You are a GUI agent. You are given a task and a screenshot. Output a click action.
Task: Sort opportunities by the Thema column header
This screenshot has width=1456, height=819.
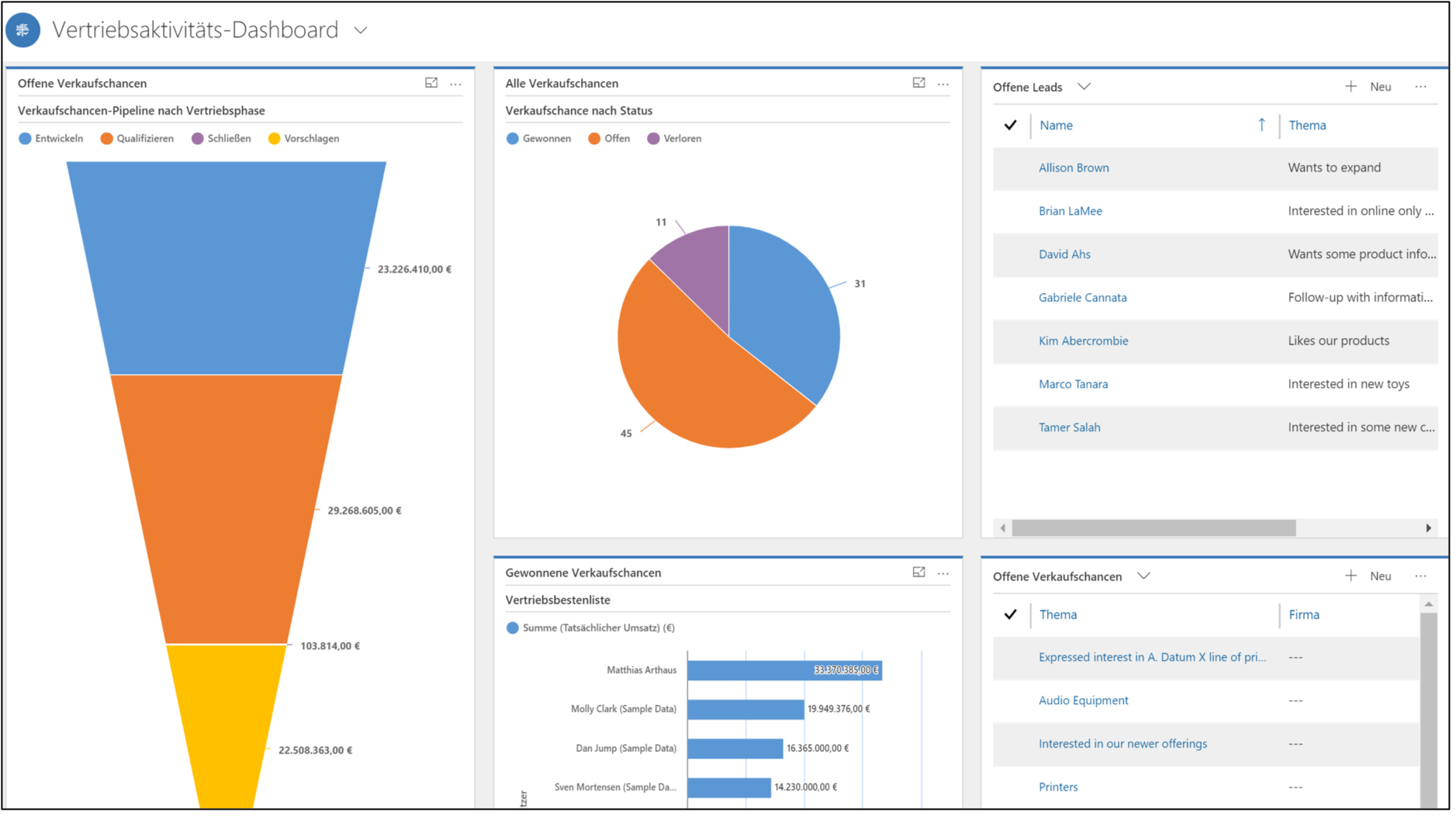tap(1058, 614)
